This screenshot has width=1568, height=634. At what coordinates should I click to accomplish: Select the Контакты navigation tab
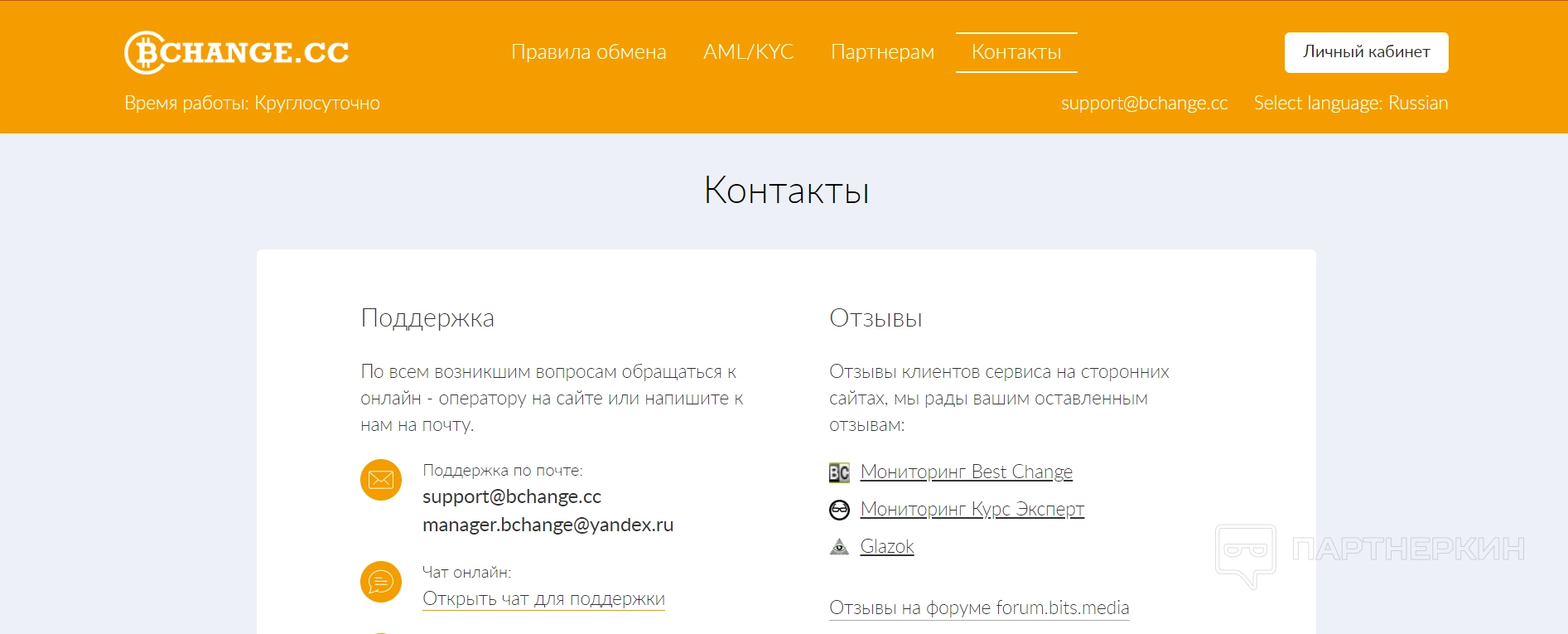(1016, 52)
